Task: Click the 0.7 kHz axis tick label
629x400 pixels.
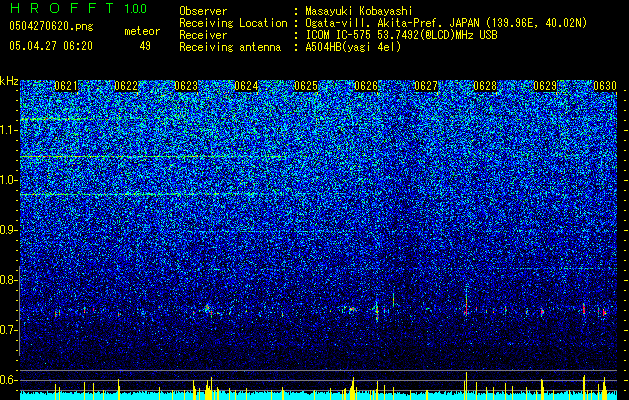Action: point(9,330)
